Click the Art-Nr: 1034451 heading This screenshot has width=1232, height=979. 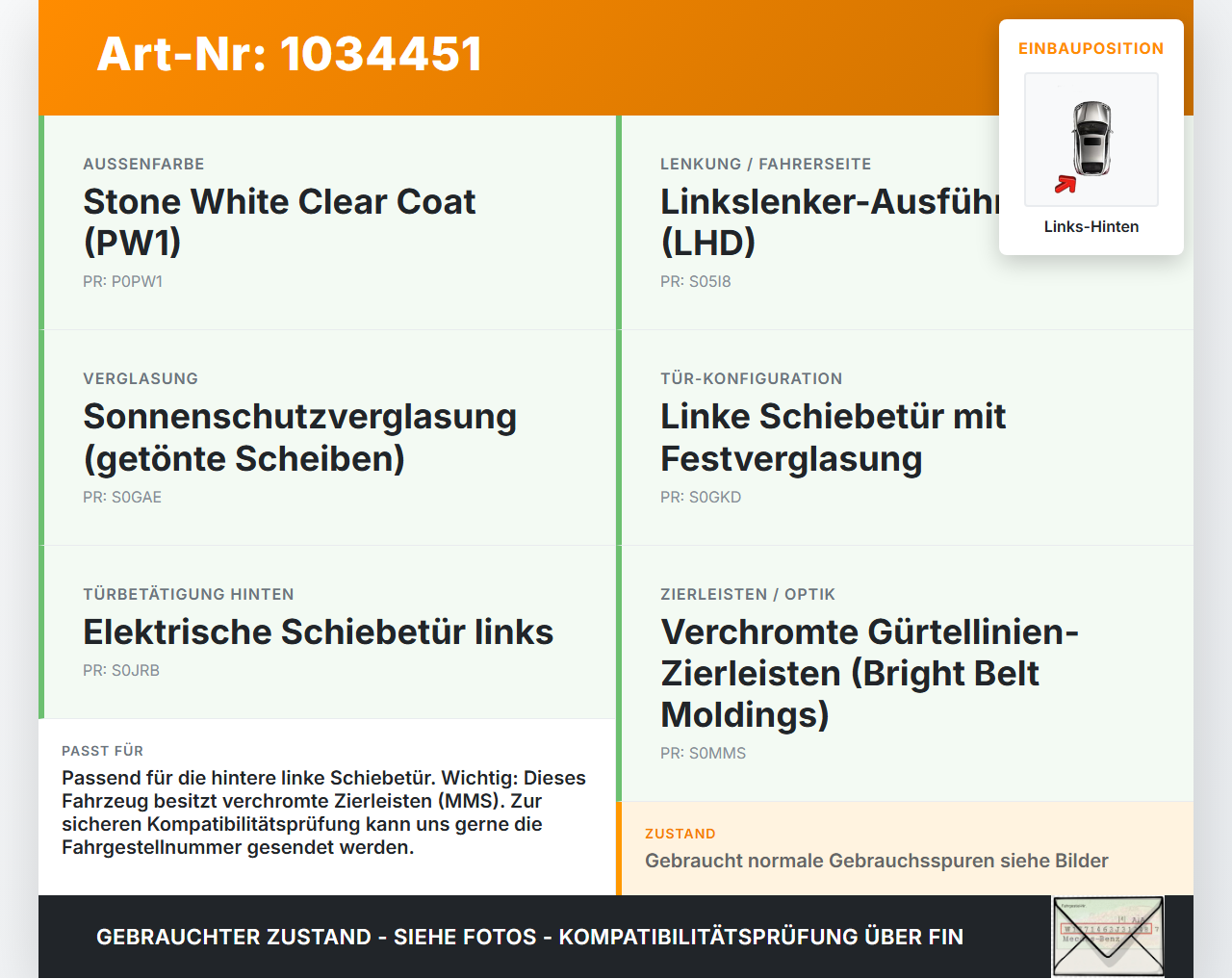click(x=290, y=54)
